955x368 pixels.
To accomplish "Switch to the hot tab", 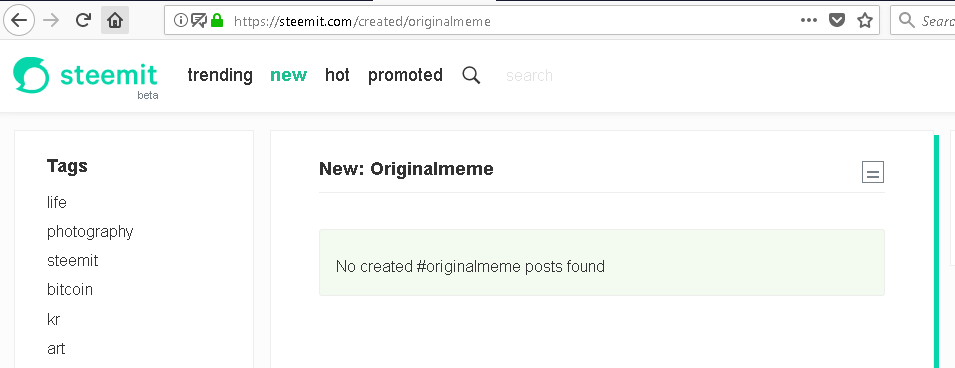I will (337, 75).
